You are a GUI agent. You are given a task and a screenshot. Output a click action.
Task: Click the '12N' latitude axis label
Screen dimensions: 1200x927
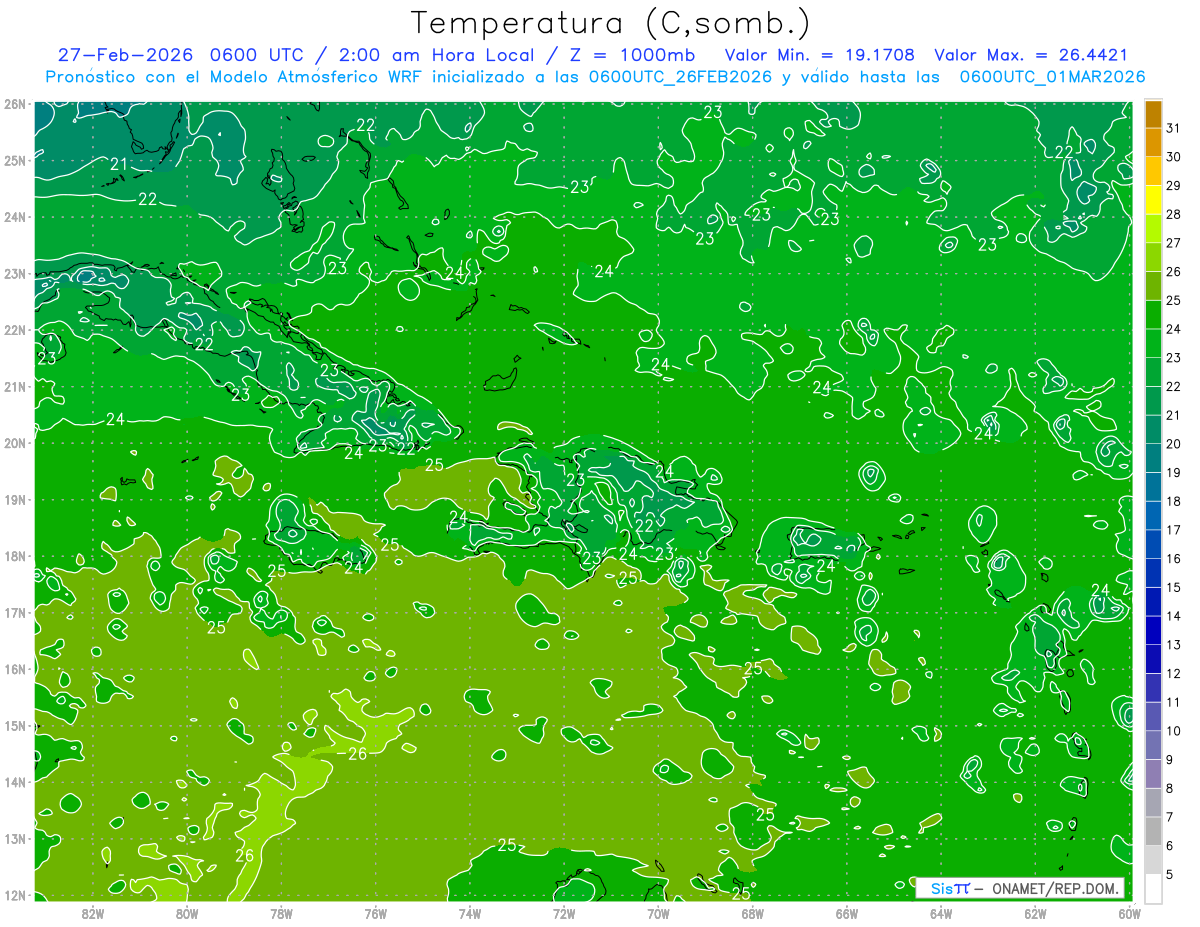click(15, 895)
